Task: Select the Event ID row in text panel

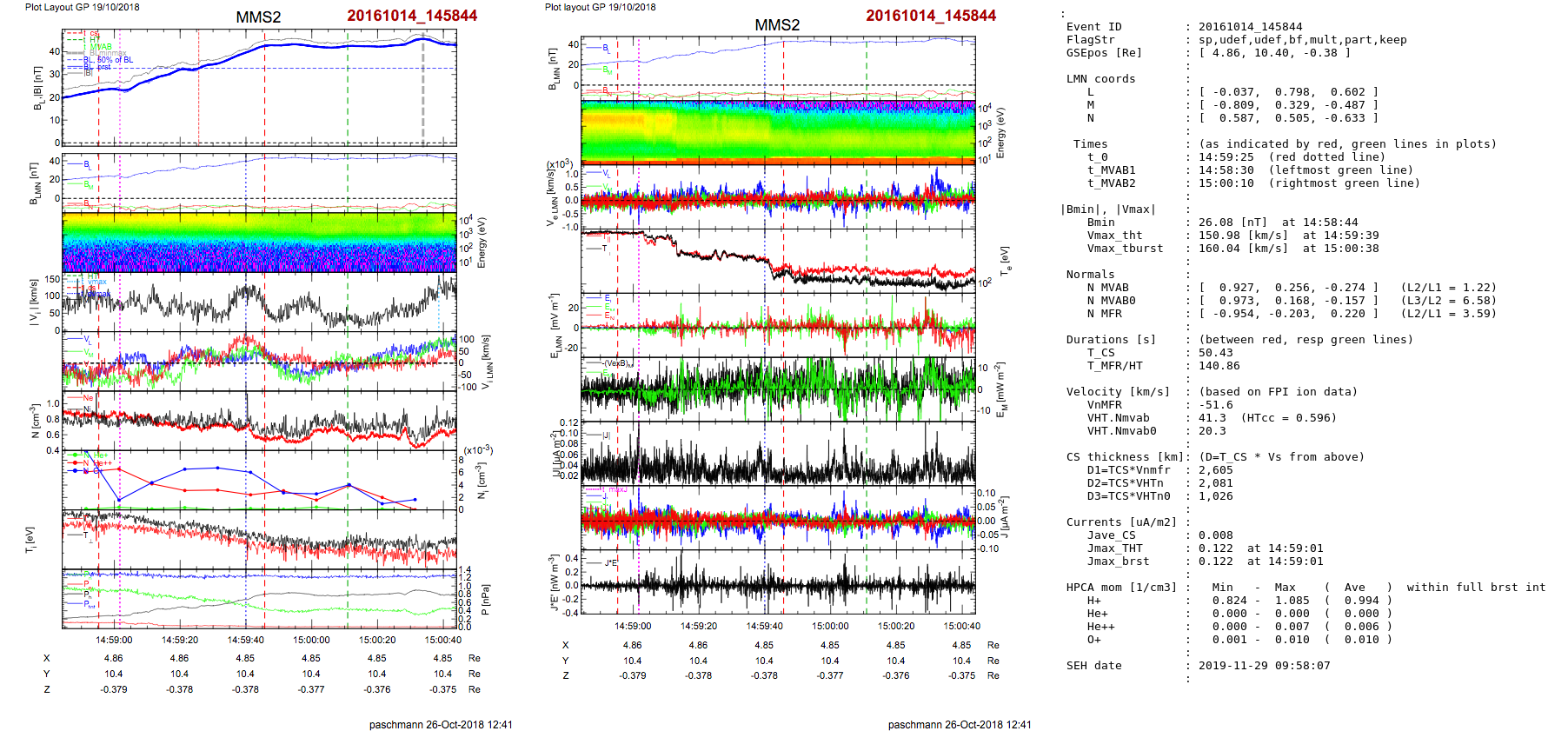Action: coord(1093,27)
